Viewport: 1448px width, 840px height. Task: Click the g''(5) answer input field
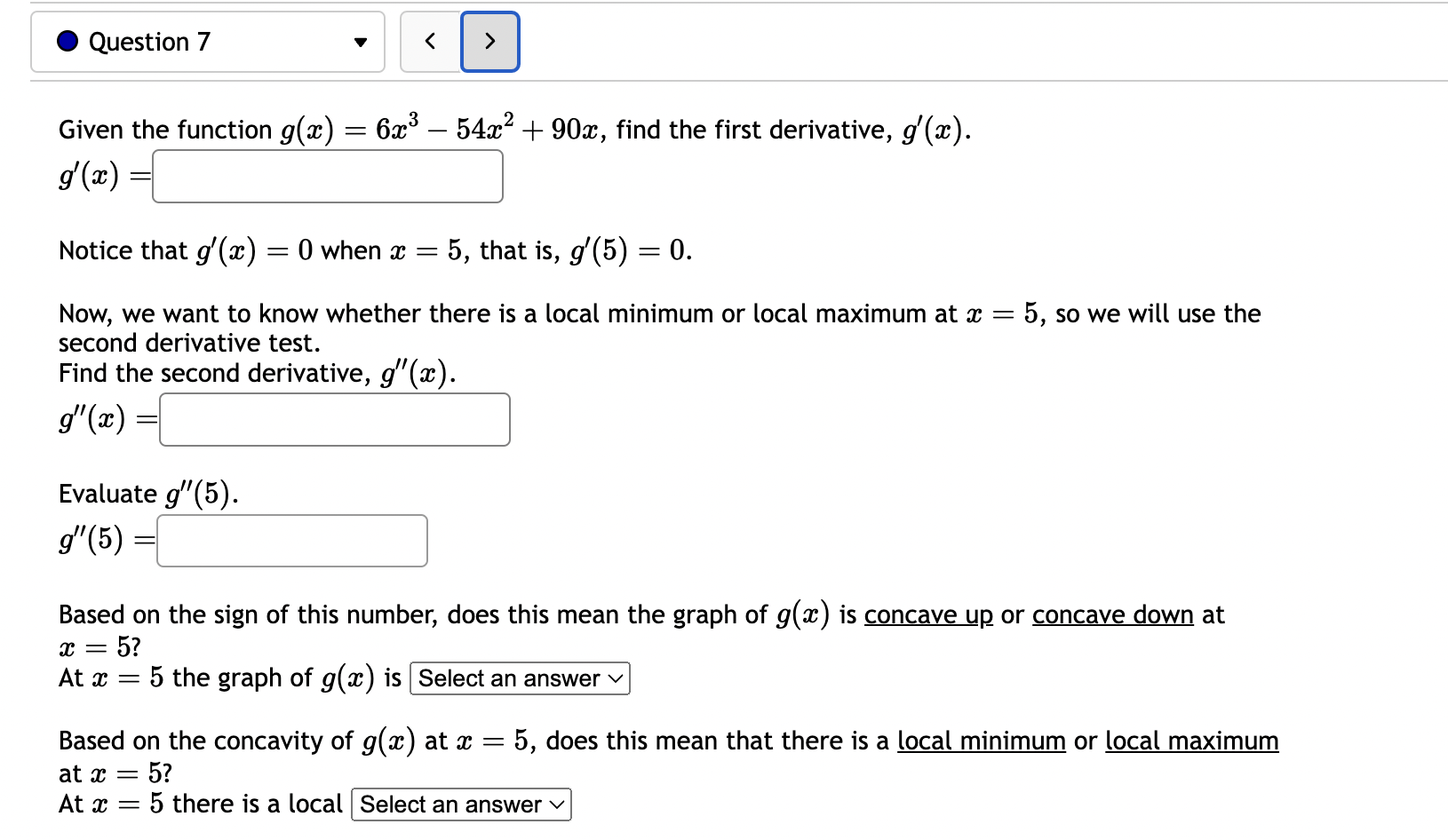tap(291, 540)
